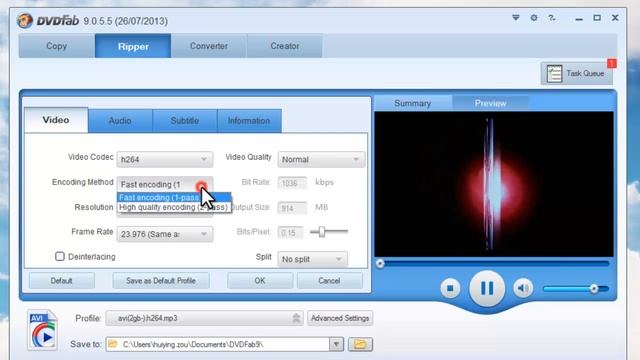
Task: Switch to the Creator tab
Action: point(284,46)
